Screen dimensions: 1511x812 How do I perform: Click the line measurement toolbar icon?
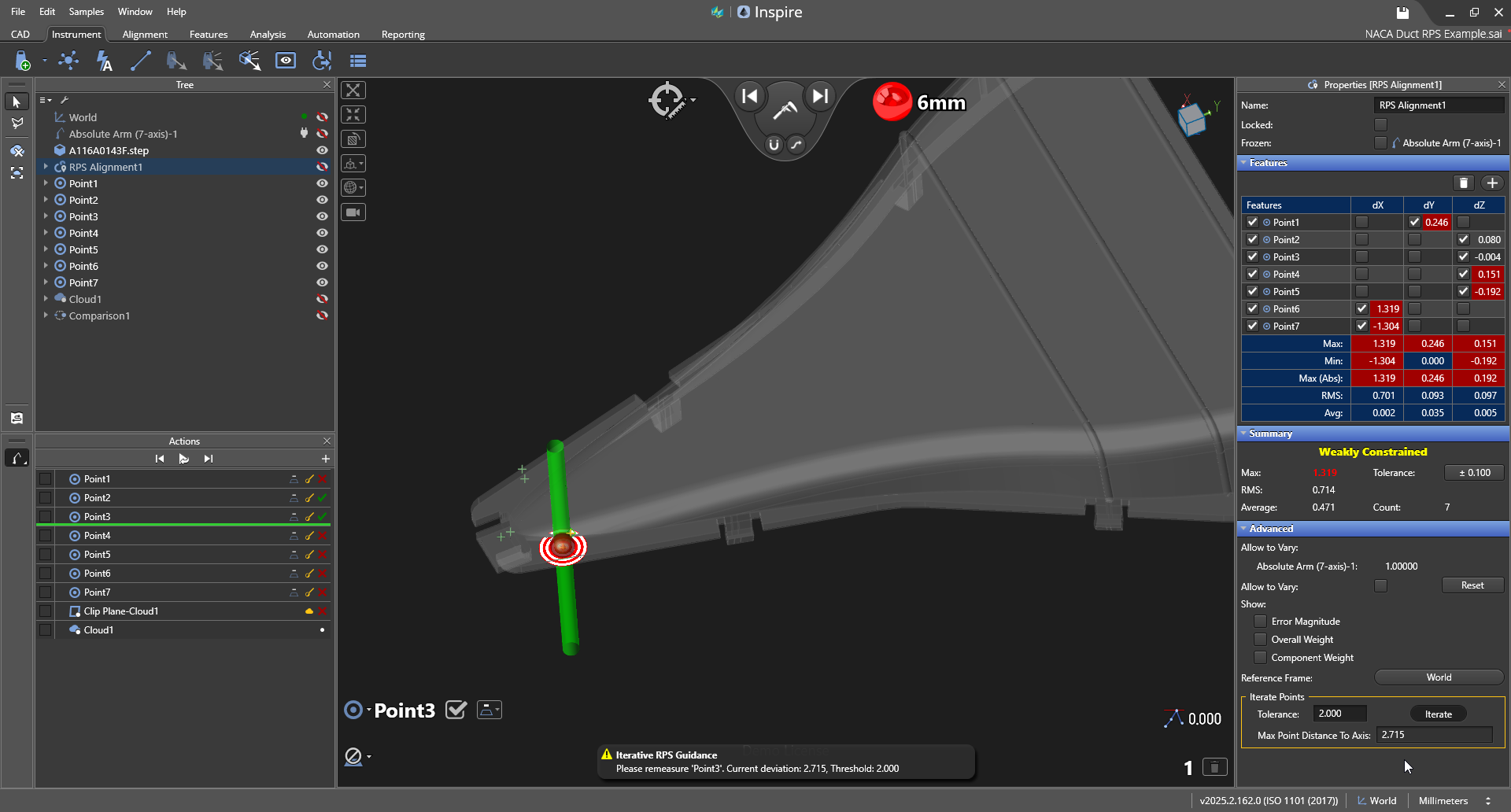click(x=140, y=61)
